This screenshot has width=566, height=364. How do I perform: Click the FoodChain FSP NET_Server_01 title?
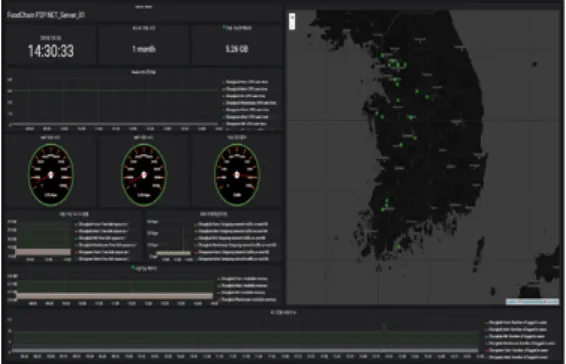click(46, 15)
